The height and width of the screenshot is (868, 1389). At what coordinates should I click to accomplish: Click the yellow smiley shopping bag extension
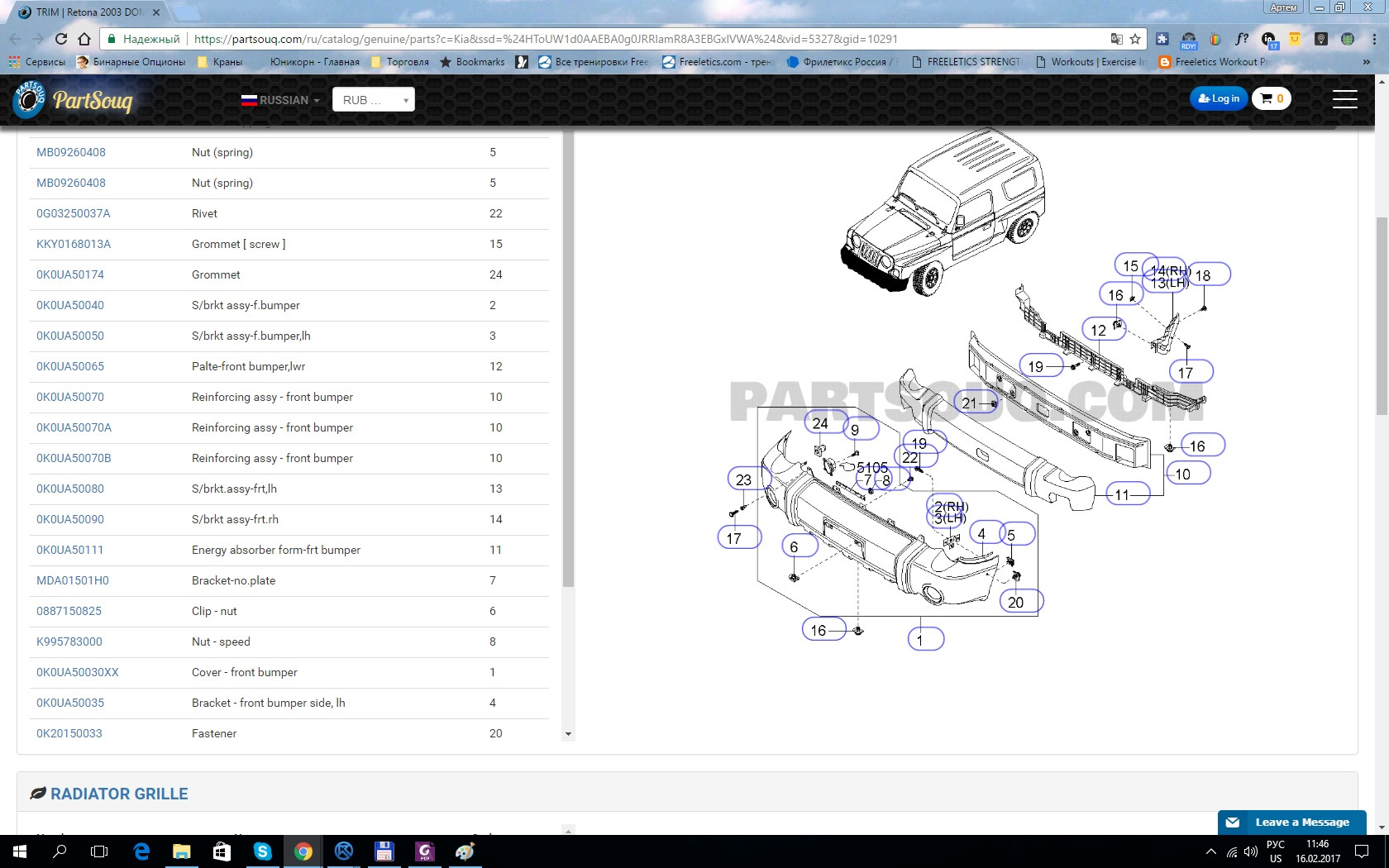1295,39
